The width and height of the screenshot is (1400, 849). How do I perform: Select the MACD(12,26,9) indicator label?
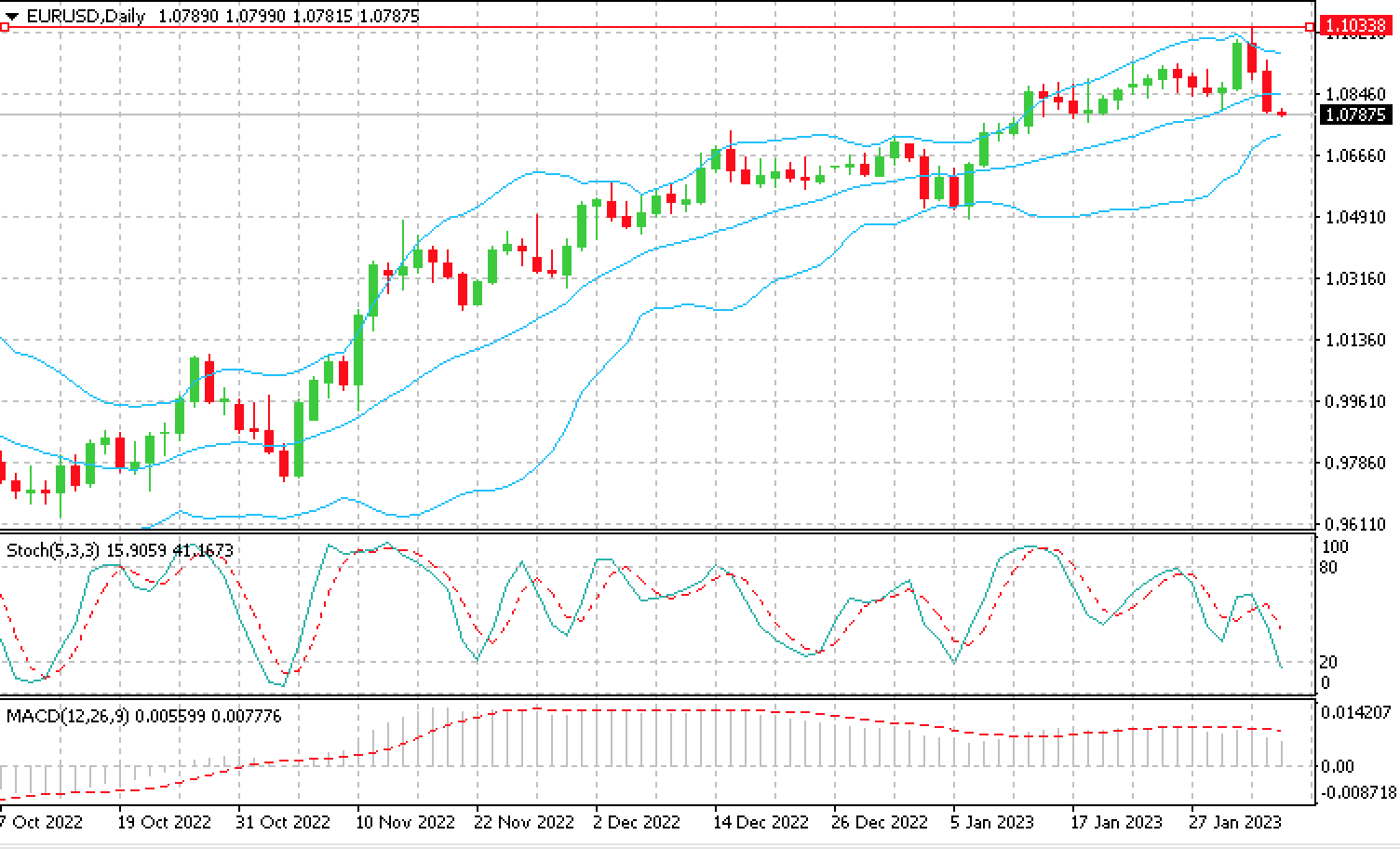pyautogui.click(x=68, y=716)
